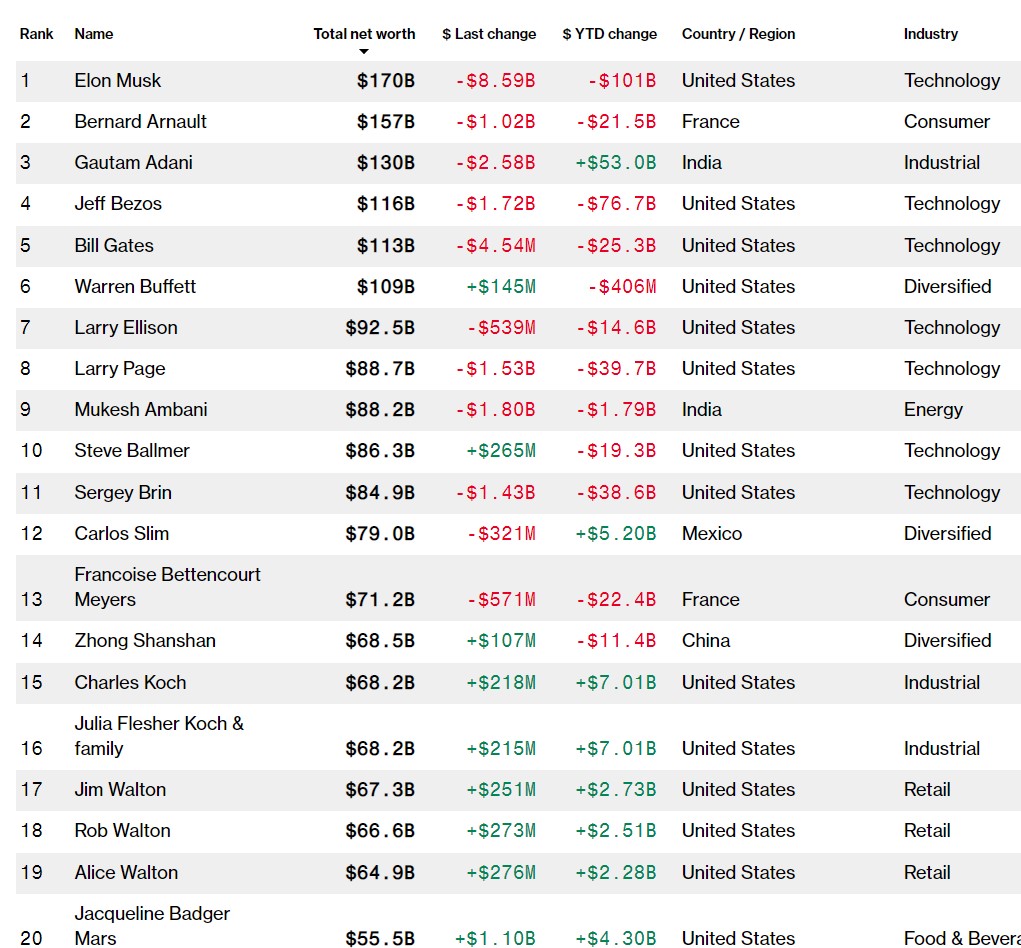Open Mukesh Ambani's profile
Screen dimensions: 1021x948
click(139, 410)
